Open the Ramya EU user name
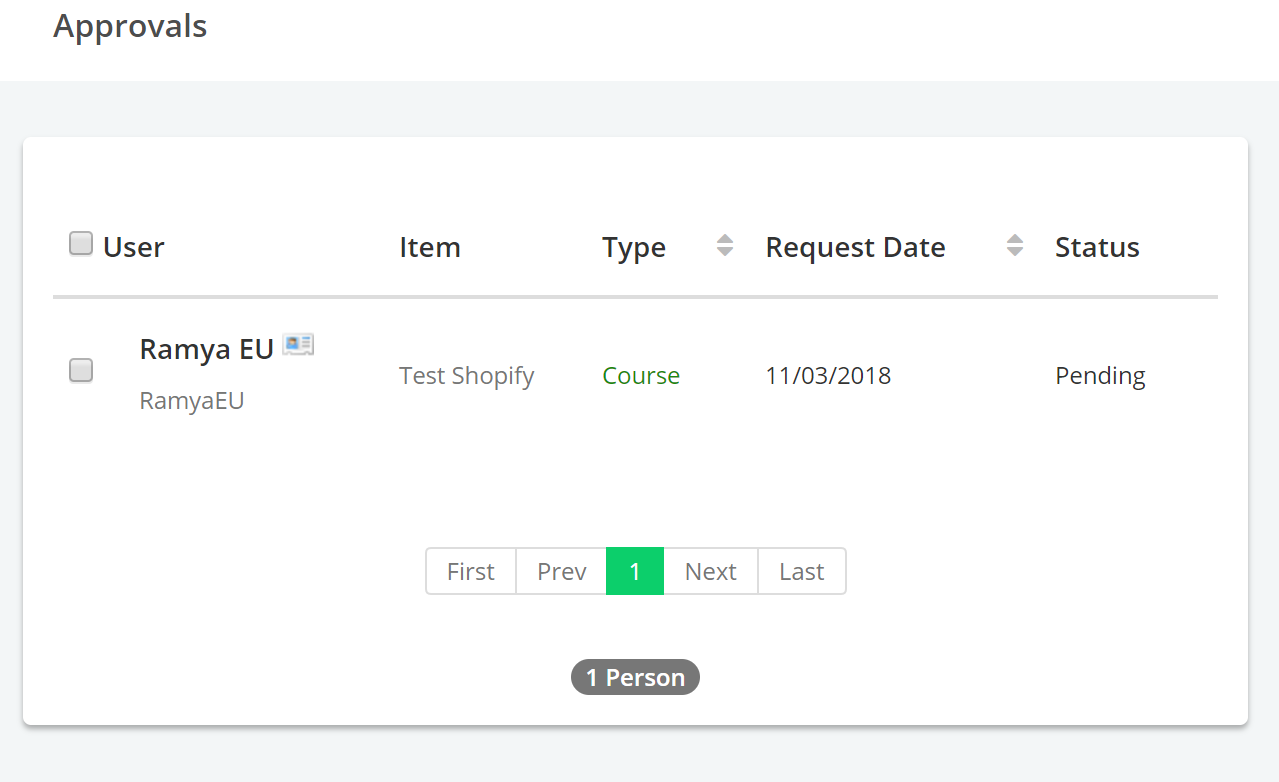Viewport: 1279px width, 782px height. point(207,349)
